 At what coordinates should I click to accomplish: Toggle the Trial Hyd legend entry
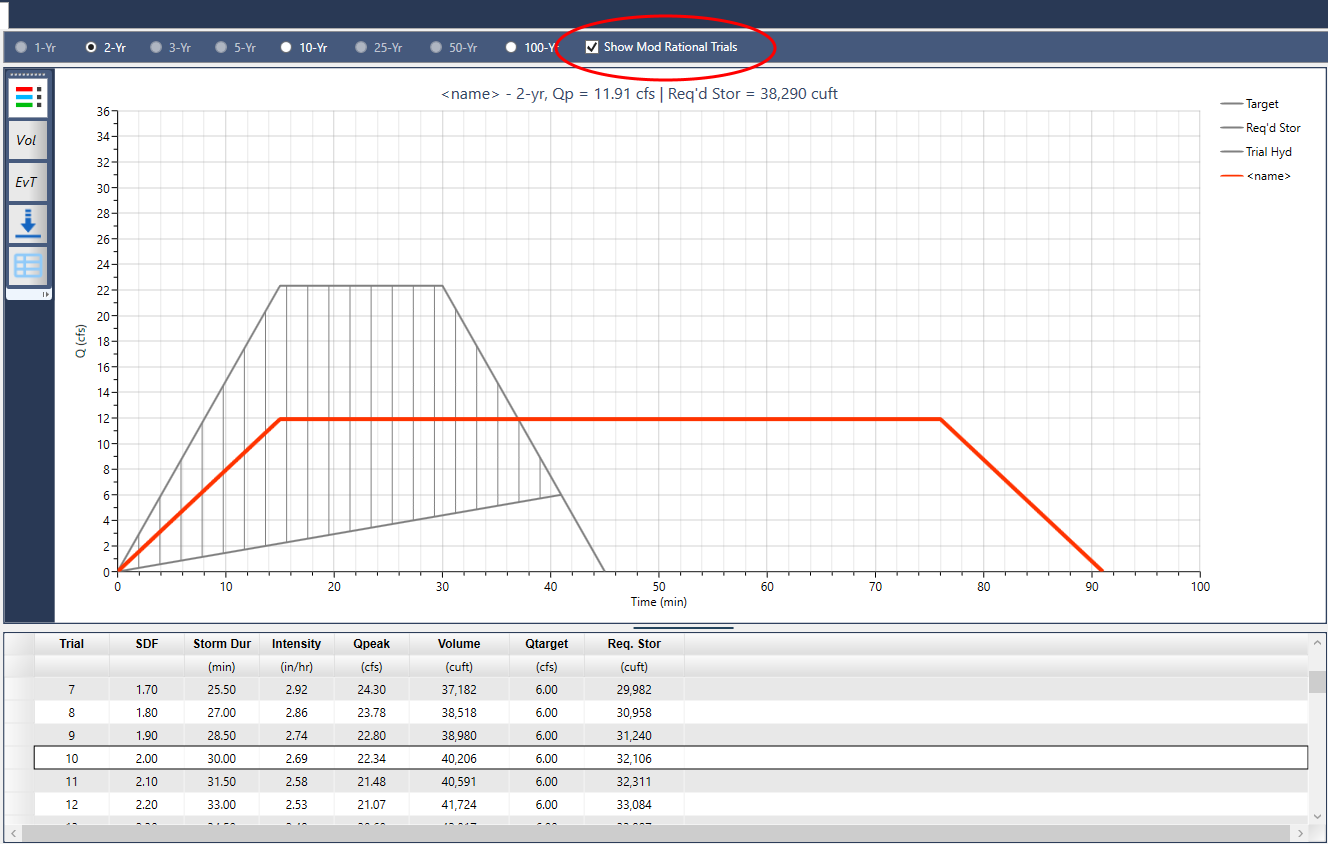pos(1264,152)
